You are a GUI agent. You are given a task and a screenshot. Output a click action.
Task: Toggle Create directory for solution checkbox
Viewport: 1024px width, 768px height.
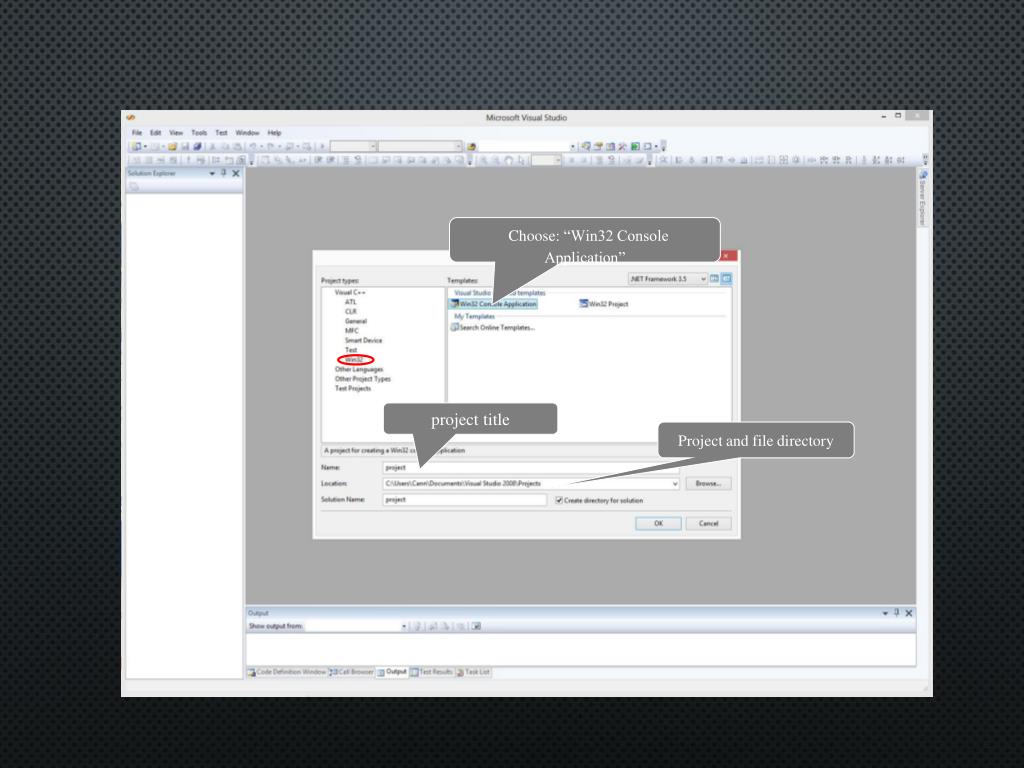pyautogui.click(x=559, y=500)
